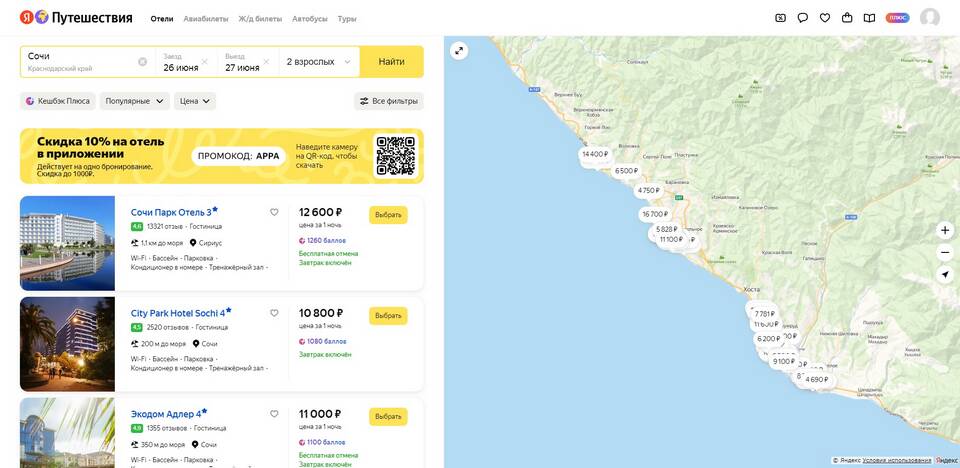Screen dimensions: 960x468
Task: Click the 4.6 rating badge of Сочи Парк Отель
Action: (137, 227)
